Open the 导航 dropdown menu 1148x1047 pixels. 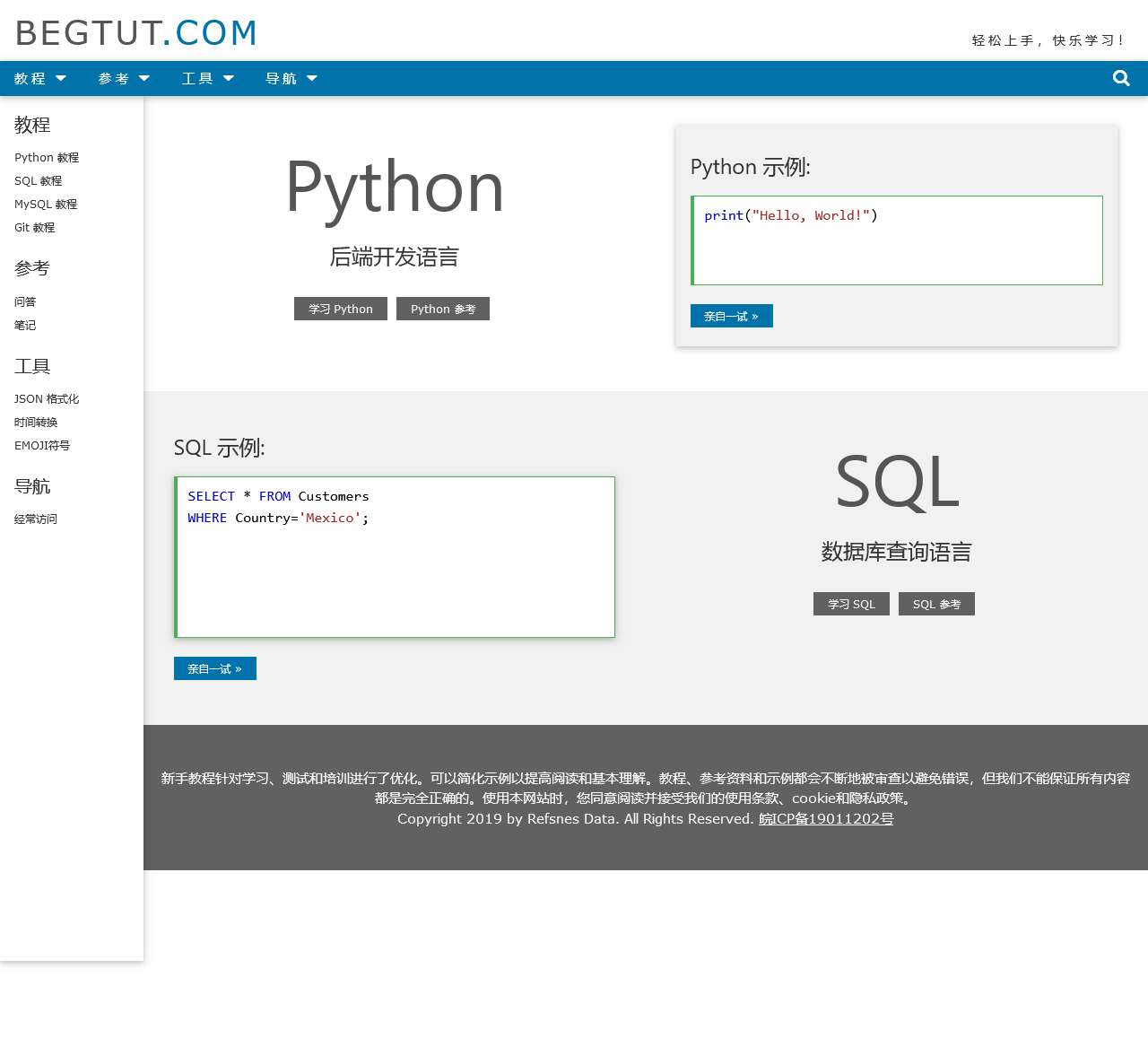pos(291,79)
